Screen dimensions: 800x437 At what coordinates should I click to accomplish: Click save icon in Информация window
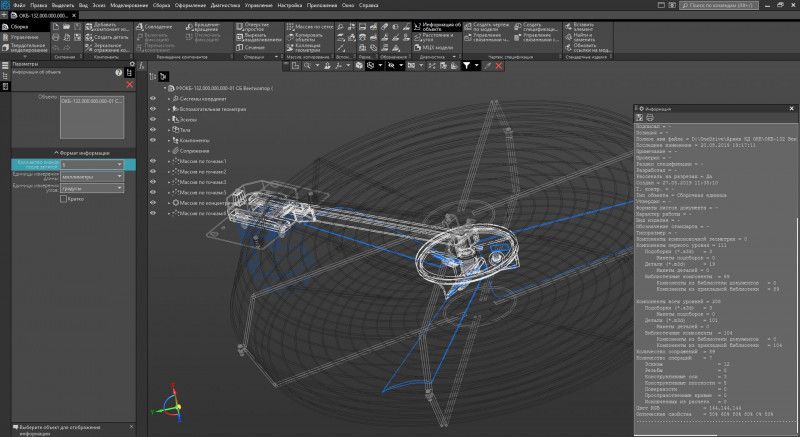pos(639,118)
